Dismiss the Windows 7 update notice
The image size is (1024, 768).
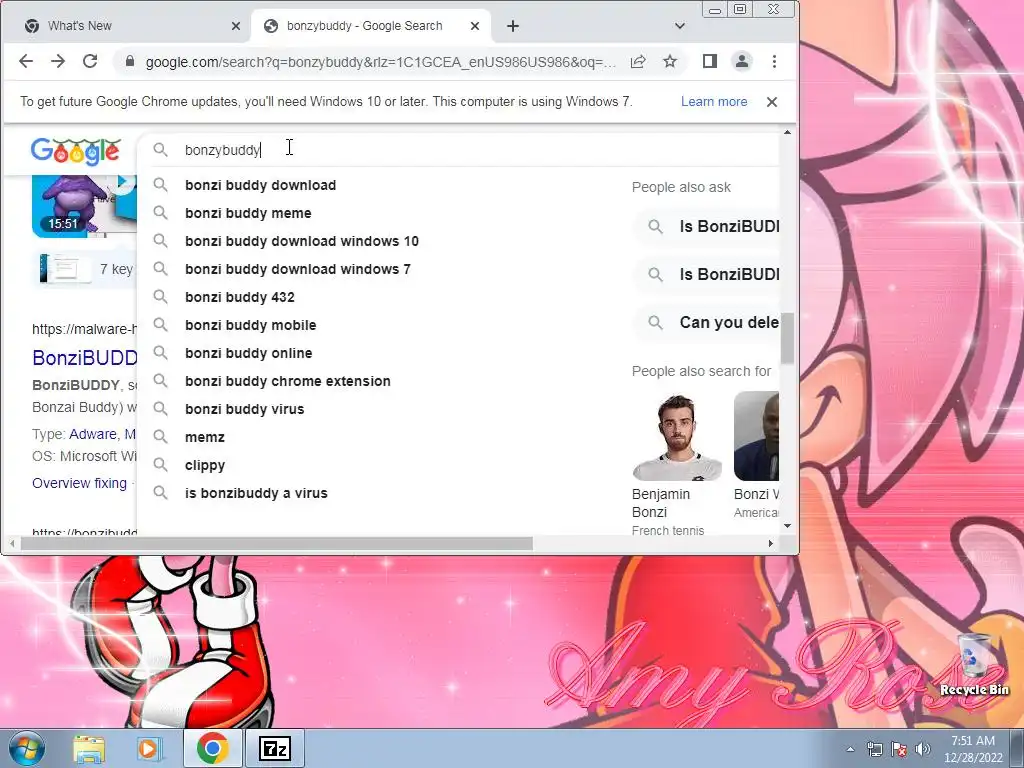772,102
